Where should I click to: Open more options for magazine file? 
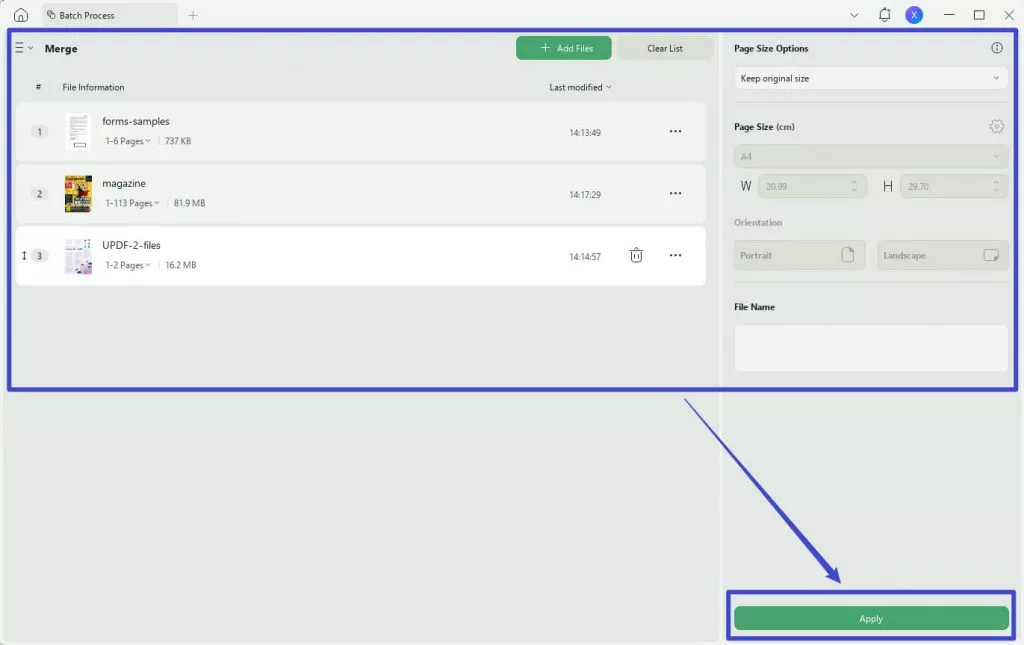tap(675, 193)
